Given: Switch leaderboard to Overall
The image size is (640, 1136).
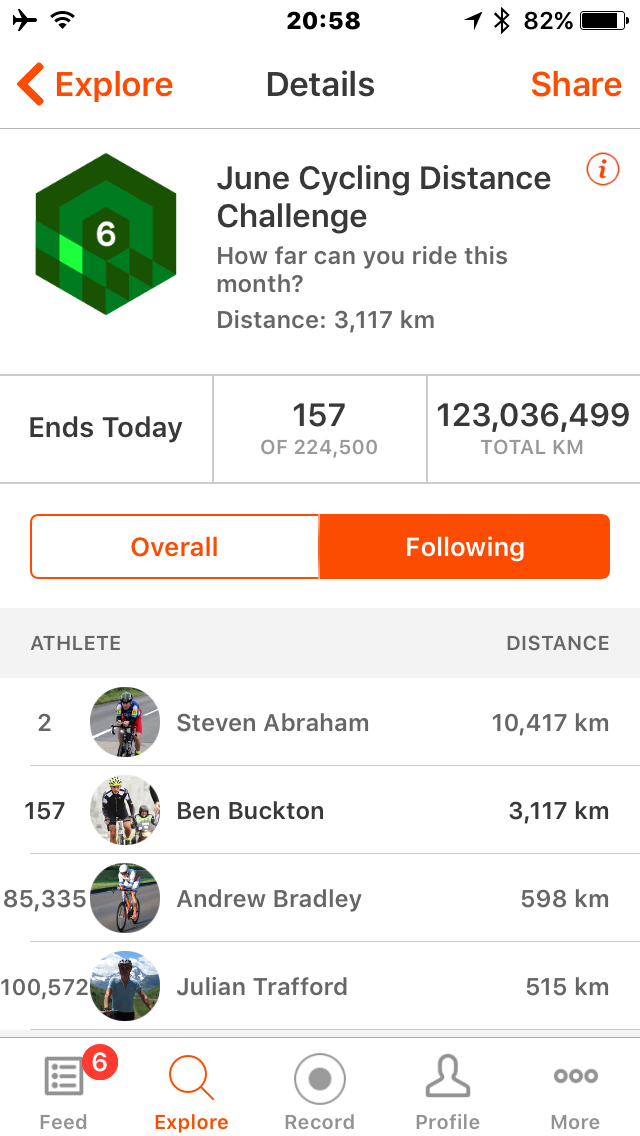Looking at the screenshot, I should click(x=175, y=547).
